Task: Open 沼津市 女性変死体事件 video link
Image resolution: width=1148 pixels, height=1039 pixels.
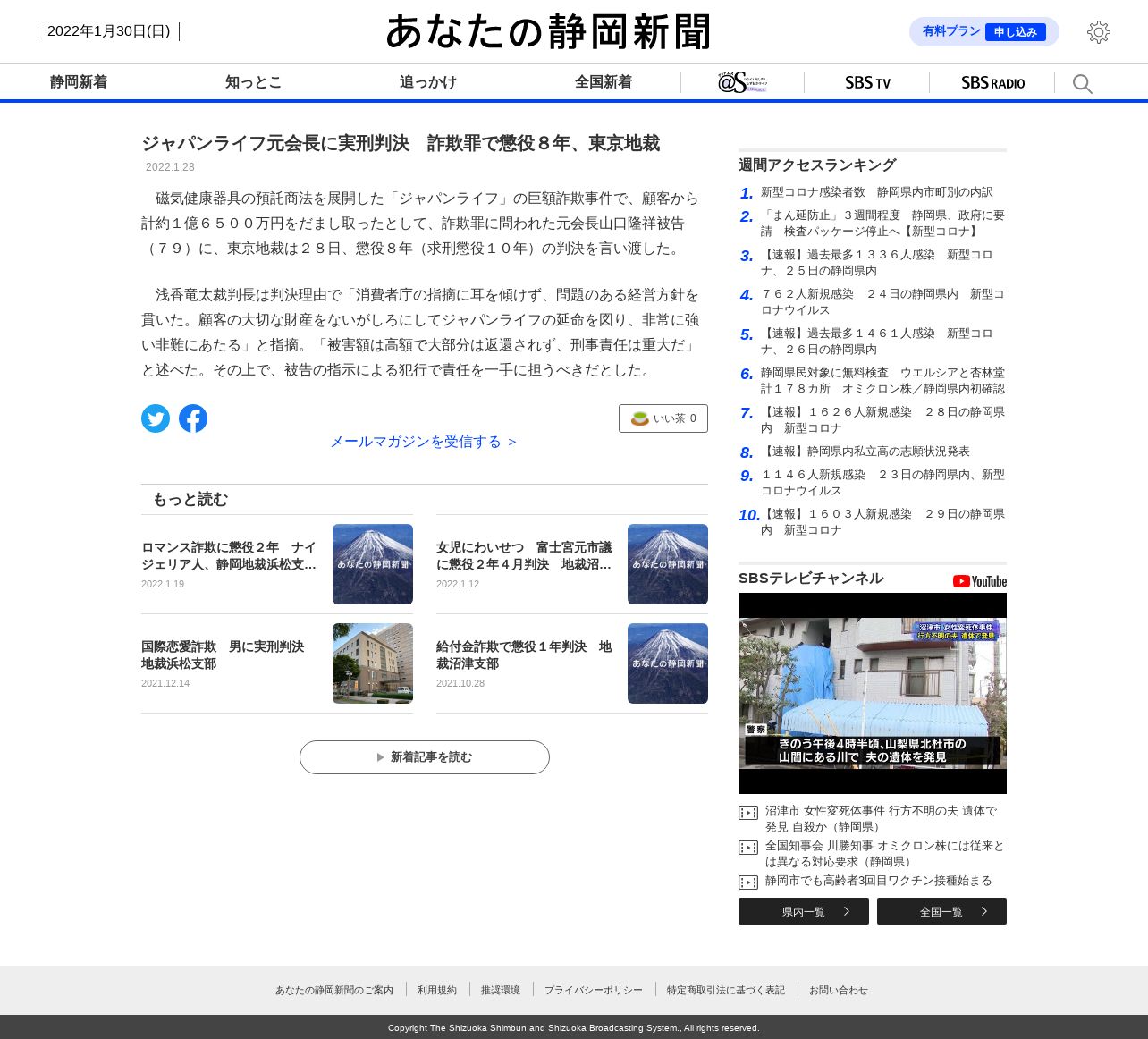Action: tap(881, 819)
